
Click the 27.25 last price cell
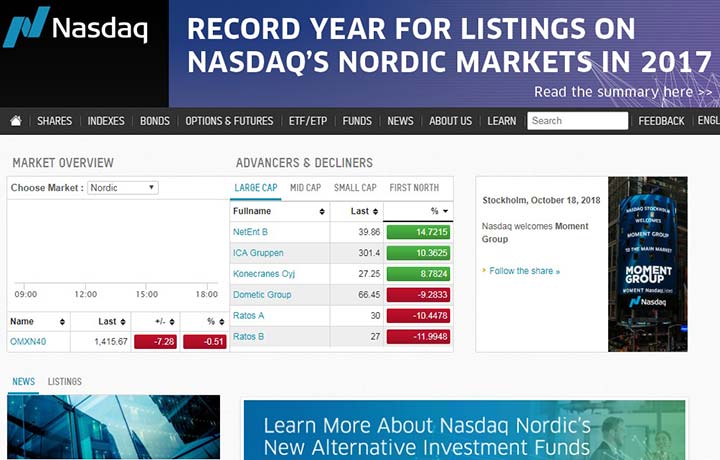(x=369, y=274)
